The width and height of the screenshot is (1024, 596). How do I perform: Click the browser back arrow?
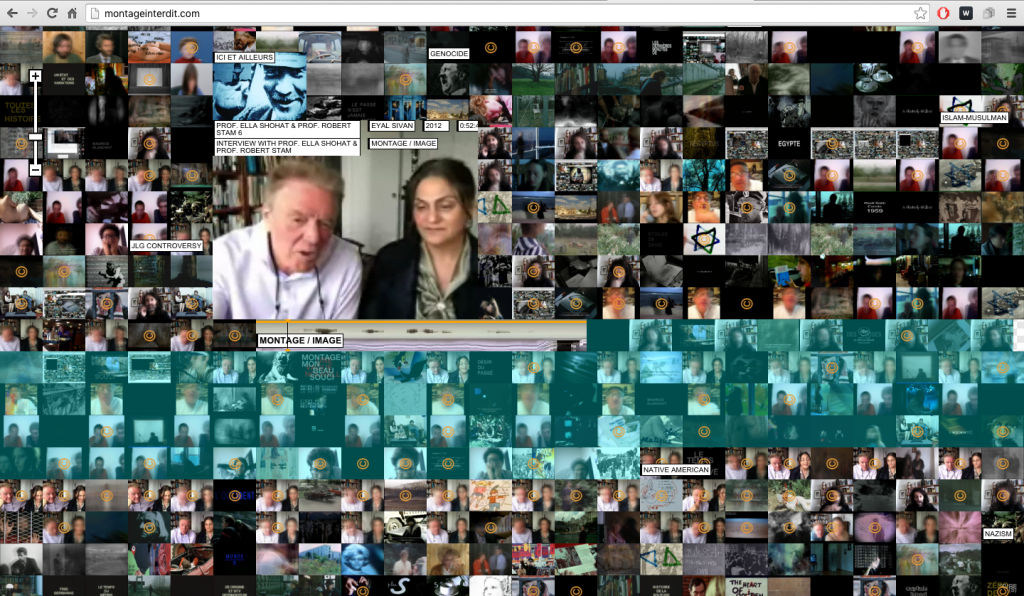[12, 14]
